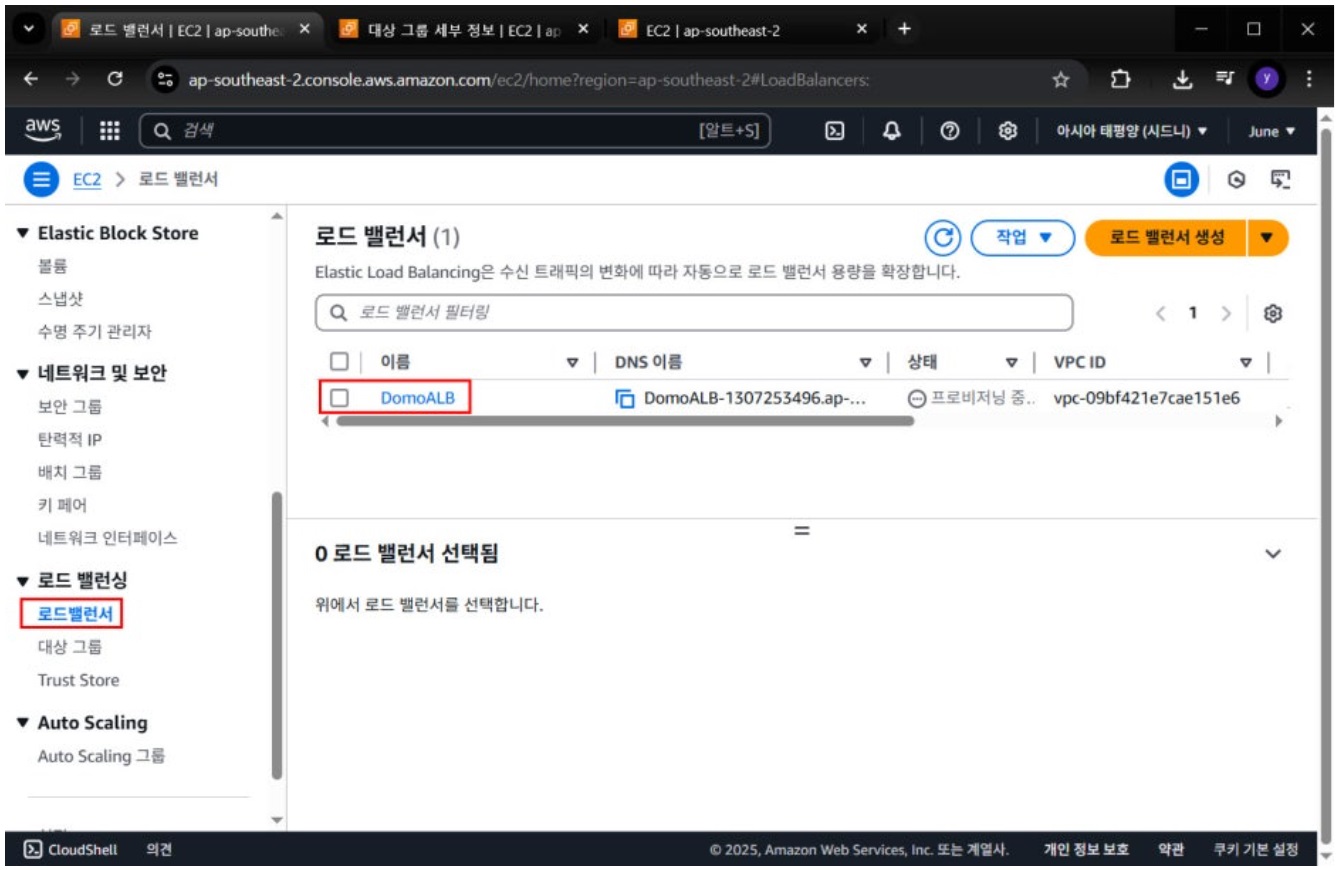
Task: Open browser downloads icon
Action: click(1182, 80)
